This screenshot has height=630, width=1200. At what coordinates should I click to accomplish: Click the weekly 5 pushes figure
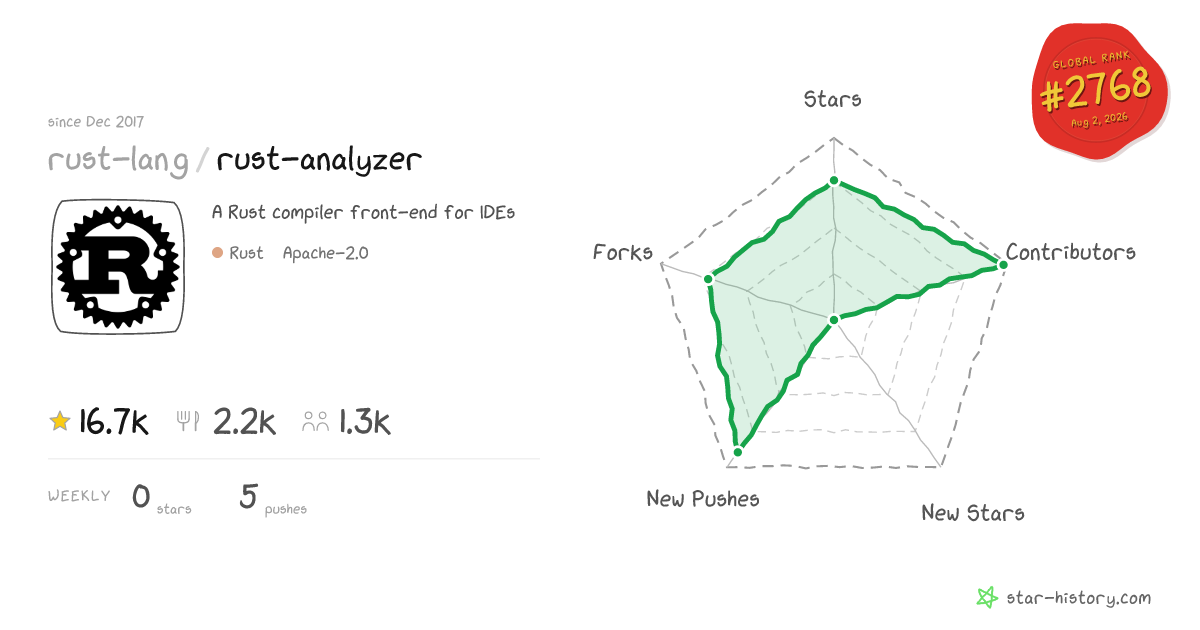273,498
